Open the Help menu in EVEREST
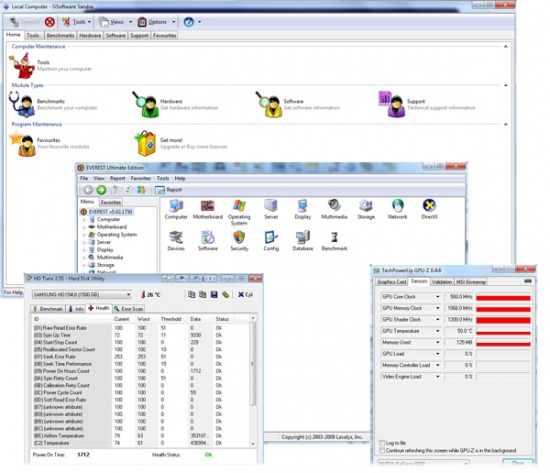This screenshot has width=550, height=473. pos(180,178)
